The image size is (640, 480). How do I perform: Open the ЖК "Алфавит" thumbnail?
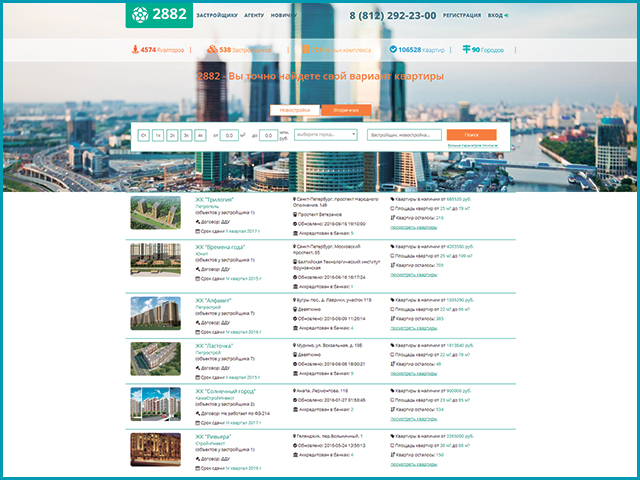point(156,313)
